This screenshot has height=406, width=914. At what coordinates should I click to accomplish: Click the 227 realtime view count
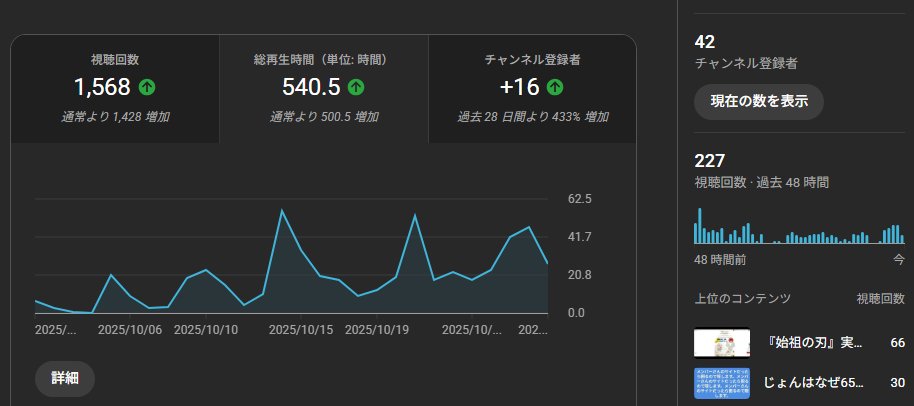click(x=709, y=161)
